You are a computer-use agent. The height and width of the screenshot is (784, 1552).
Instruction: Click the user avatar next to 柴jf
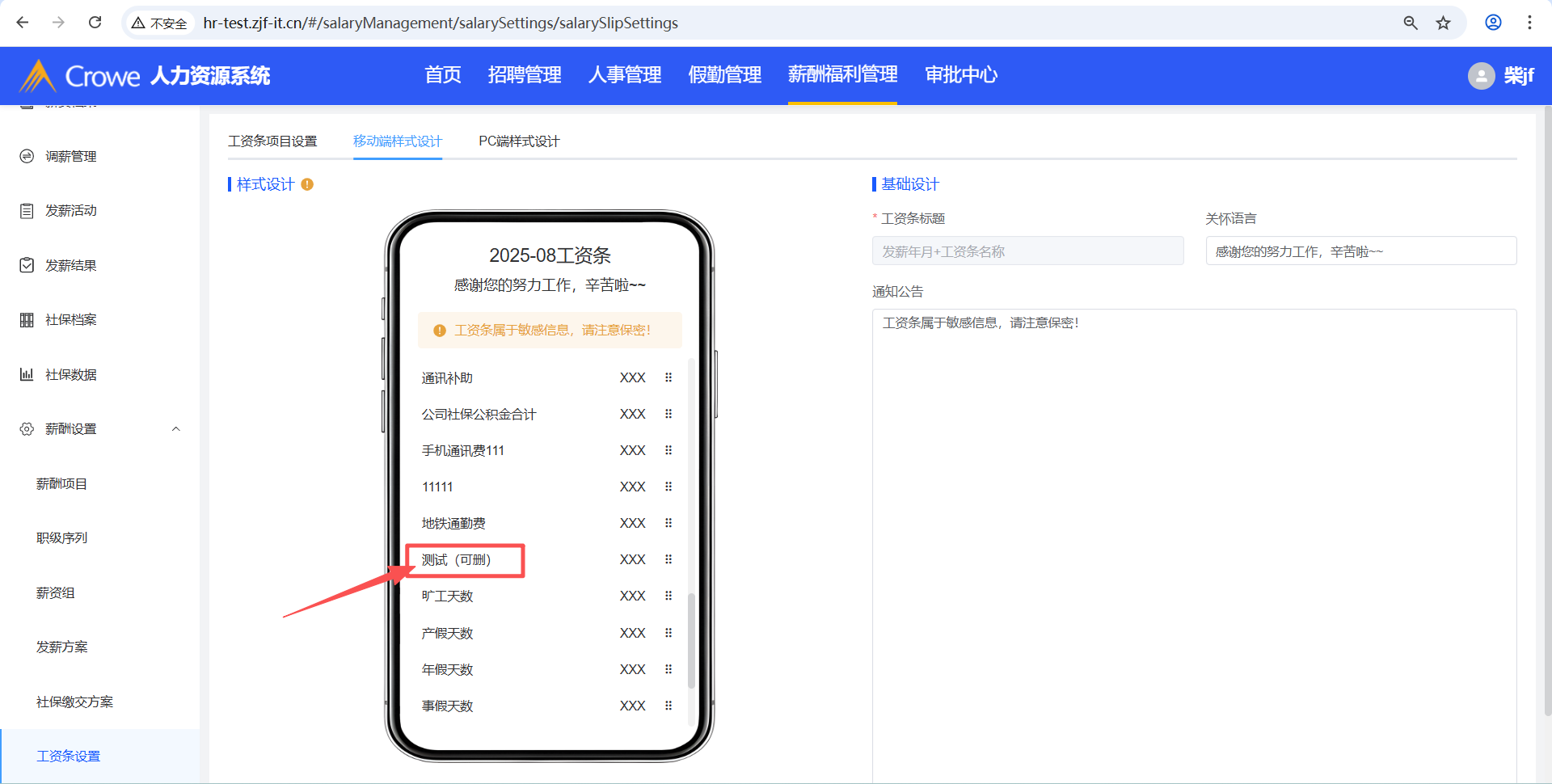[x=1481, y=76]
